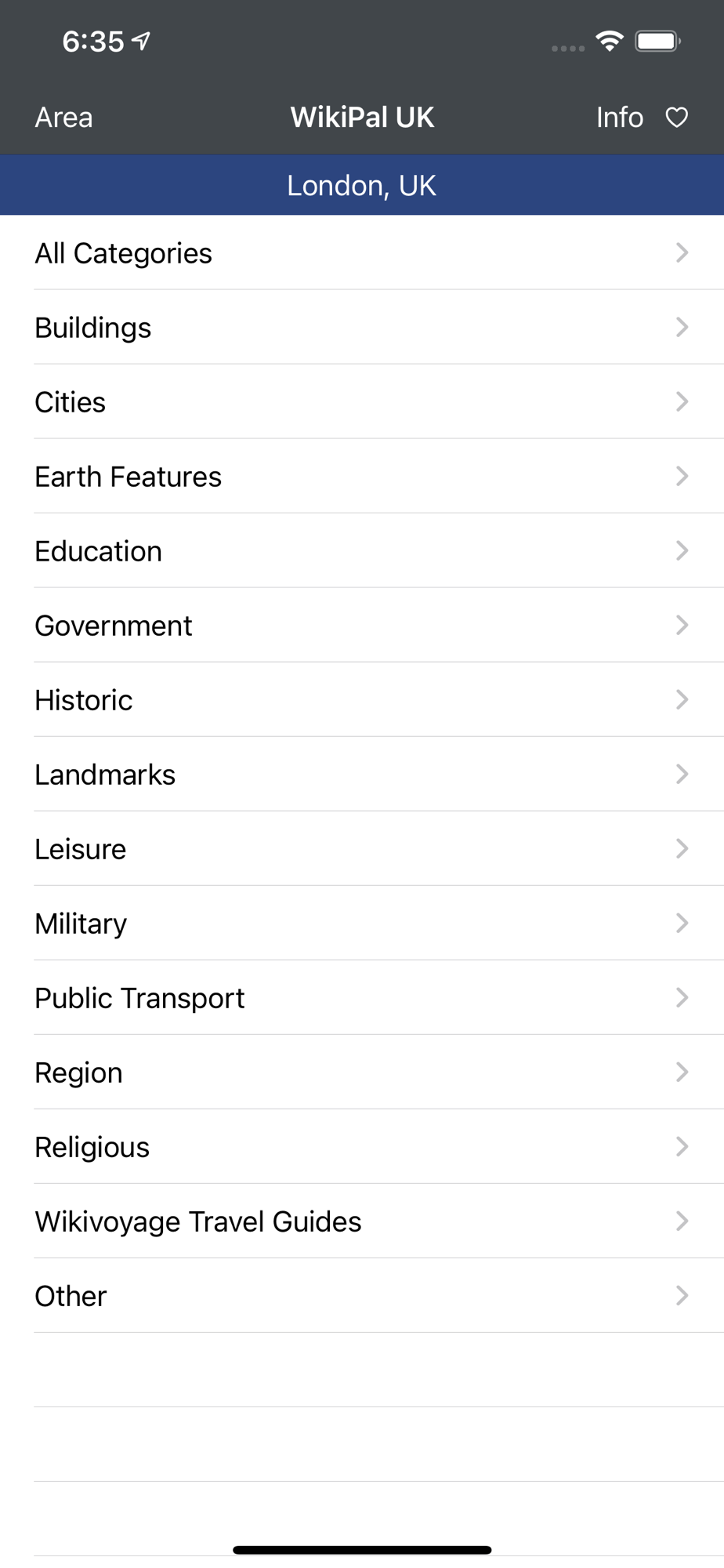Tap the Wi-Fi status icon
724x1568 pixels.
[x=609, y=41]
